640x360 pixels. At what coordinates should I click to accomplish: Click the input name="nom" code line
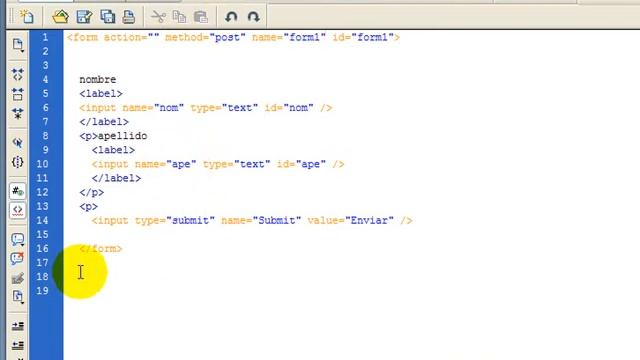206,108
